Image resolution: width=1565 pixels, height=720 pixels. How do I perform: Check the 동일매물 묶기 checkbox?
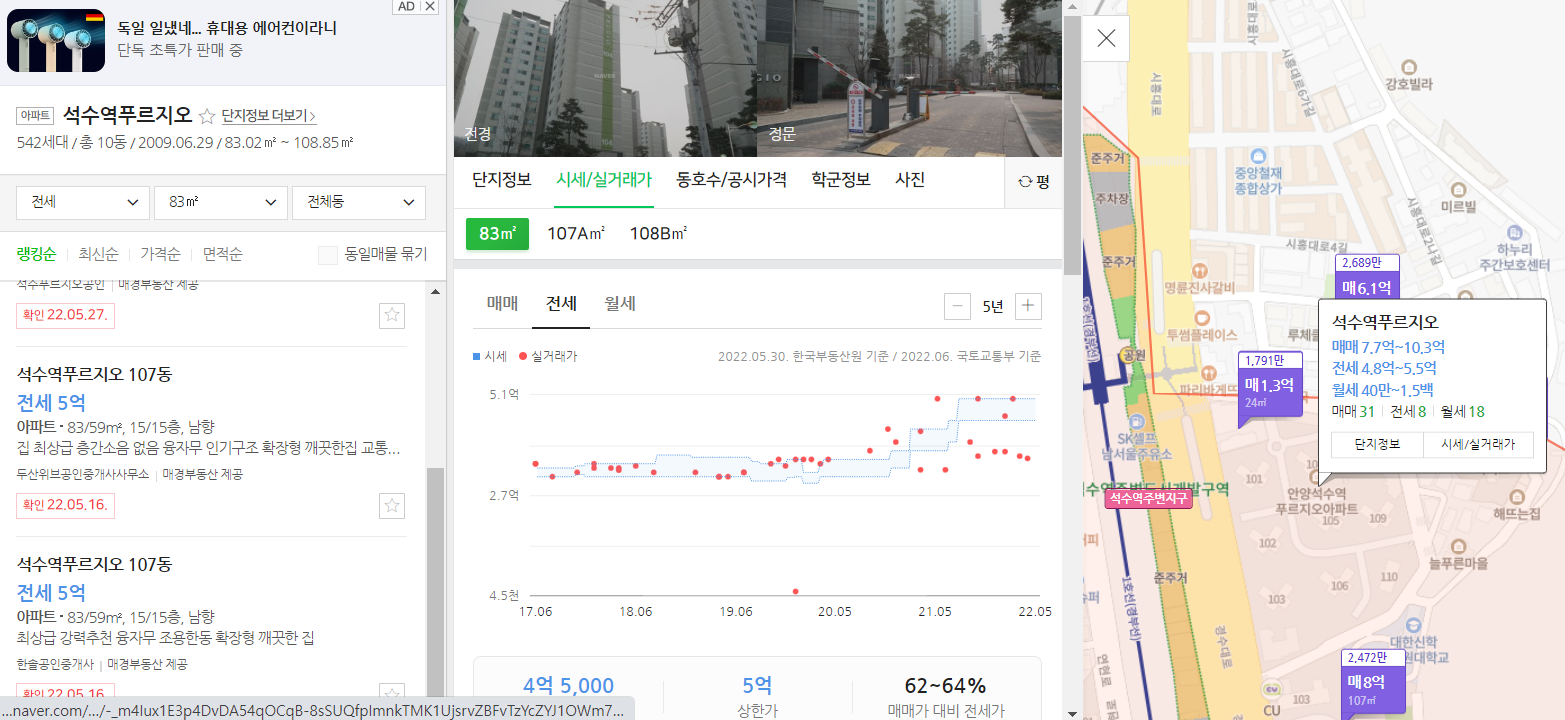[327, 255]
